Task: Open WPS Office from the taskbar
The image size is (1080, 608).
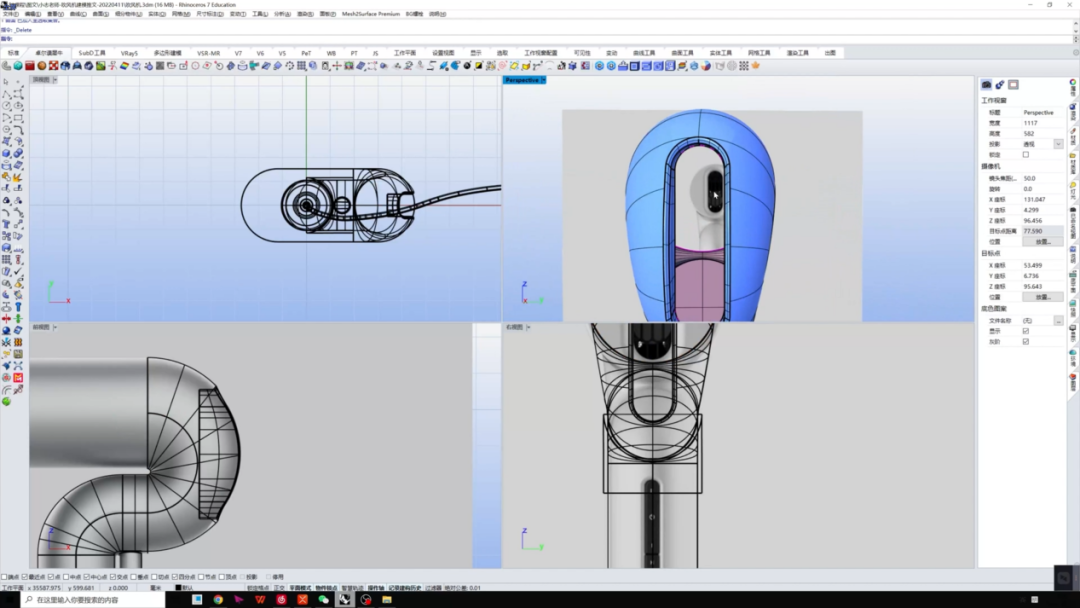Action: (x=260, y=600)
